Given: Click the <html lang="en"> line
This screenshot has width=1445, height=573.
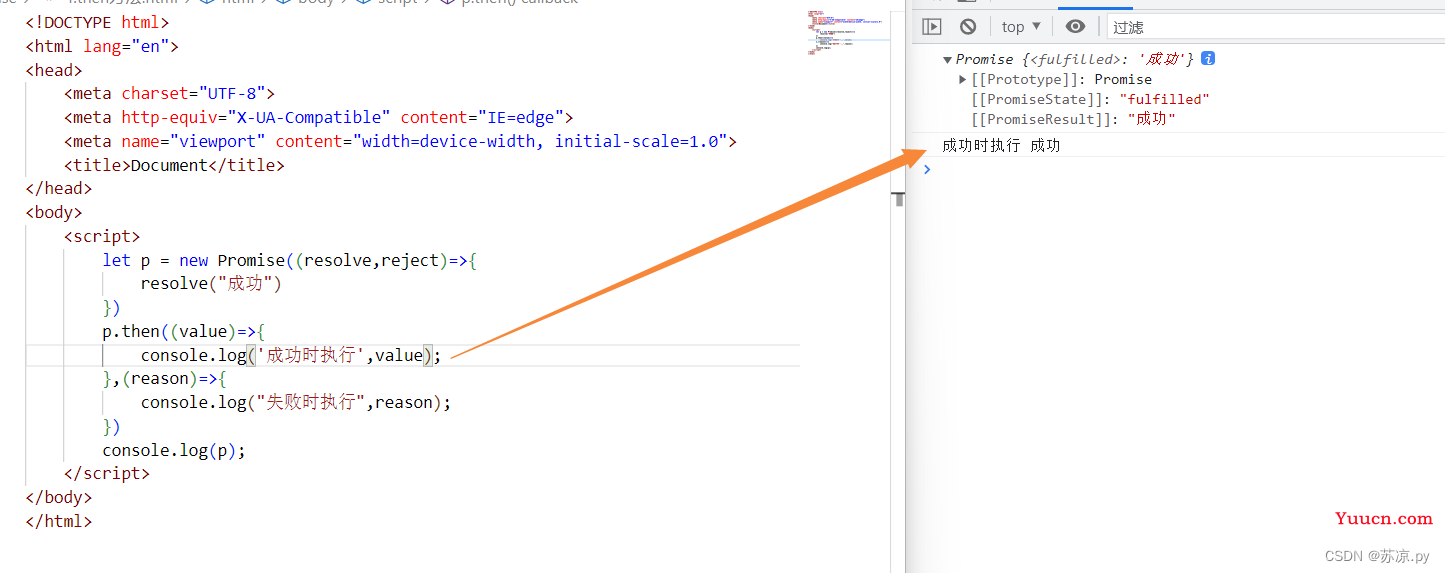Looking at the screenshot, I should coord(102,46).
